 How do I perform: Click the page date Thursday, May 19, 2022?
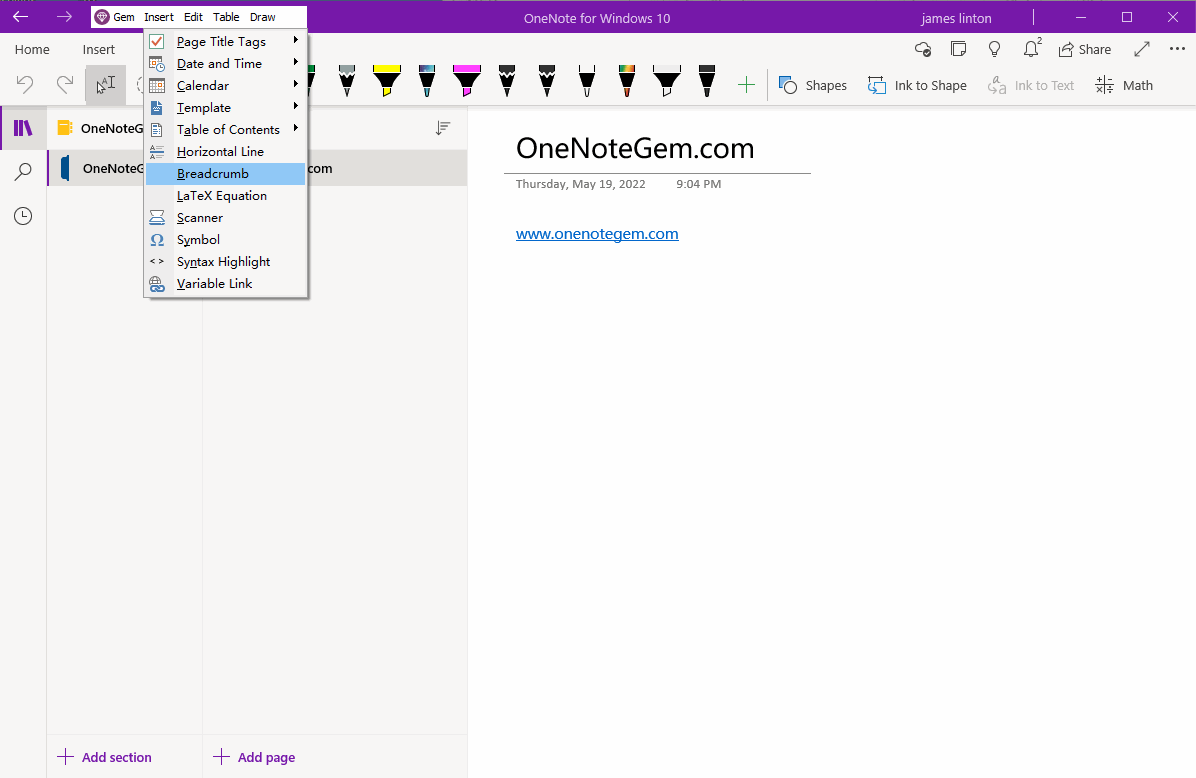point(580,184)
